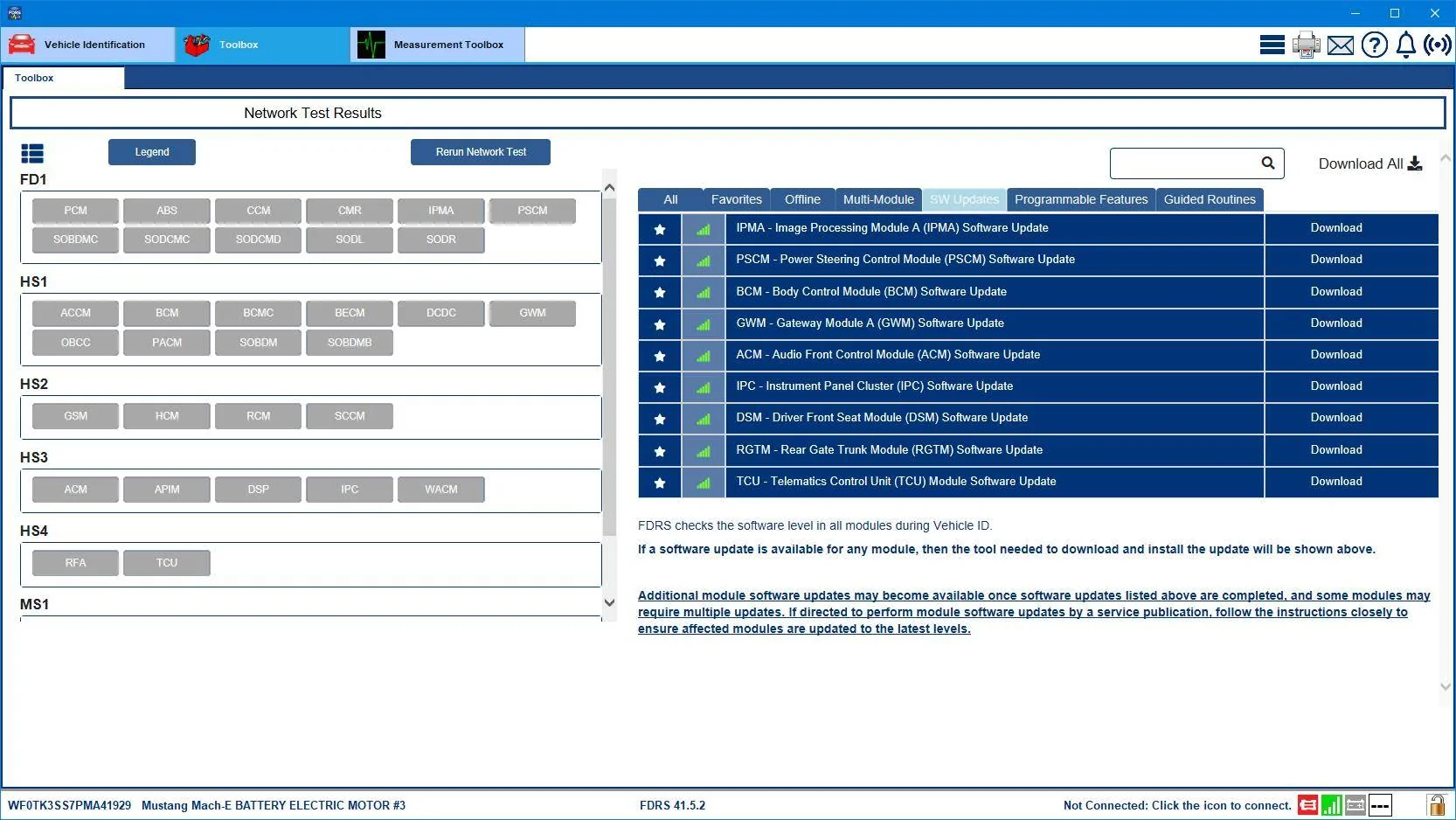Open notifications with the bell icon
The height and width of the screenshot is (820, 1456).
(x=1406, y=45)
